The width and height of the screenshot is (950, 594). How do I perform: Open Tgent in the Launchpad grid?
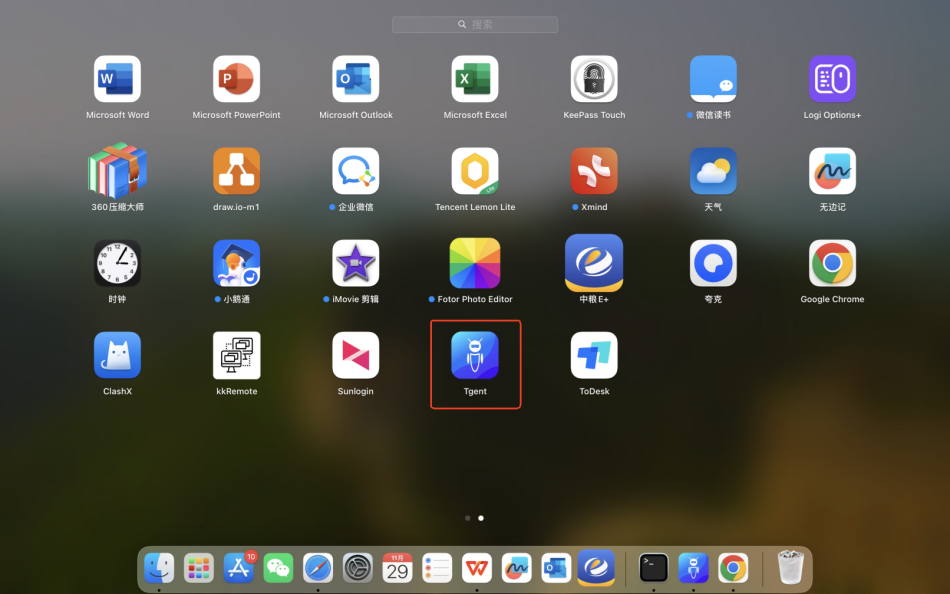[x=474, y=355]
